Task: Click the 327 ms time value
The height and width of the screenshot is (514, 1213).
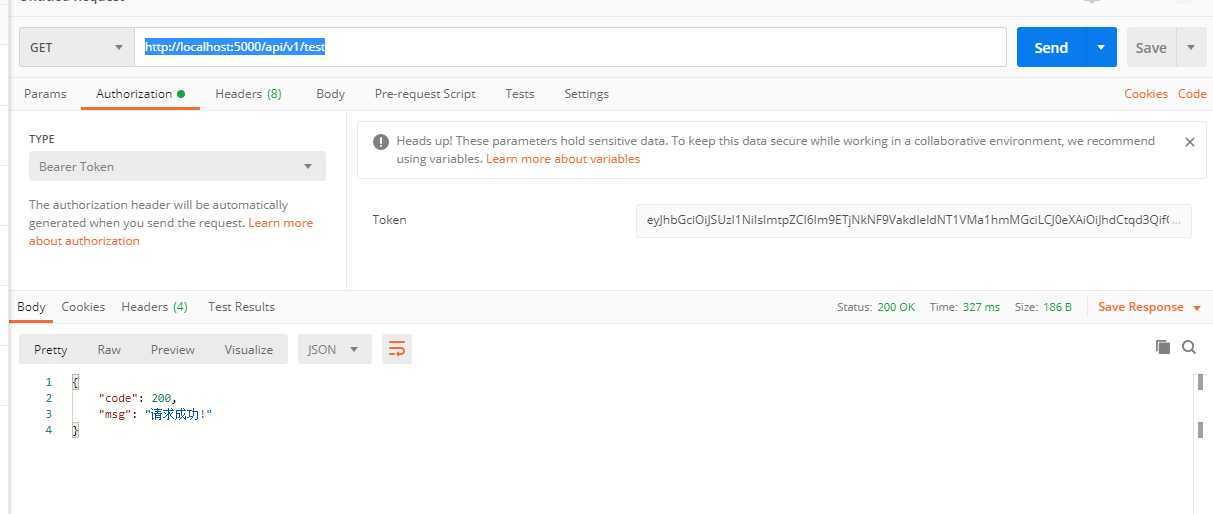Action: (980, 307)
